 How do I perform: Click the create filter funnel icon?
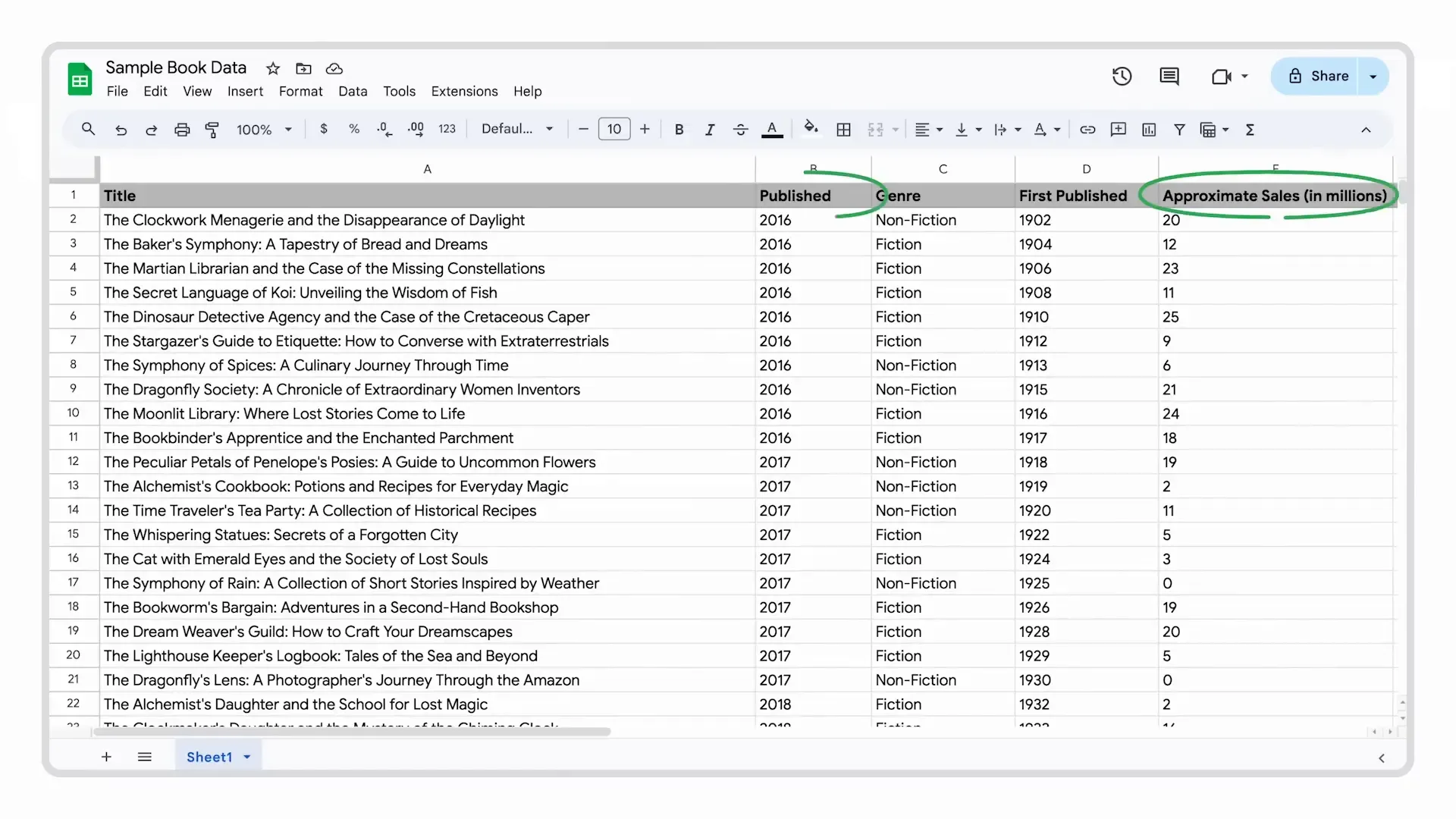point(1179,130)
